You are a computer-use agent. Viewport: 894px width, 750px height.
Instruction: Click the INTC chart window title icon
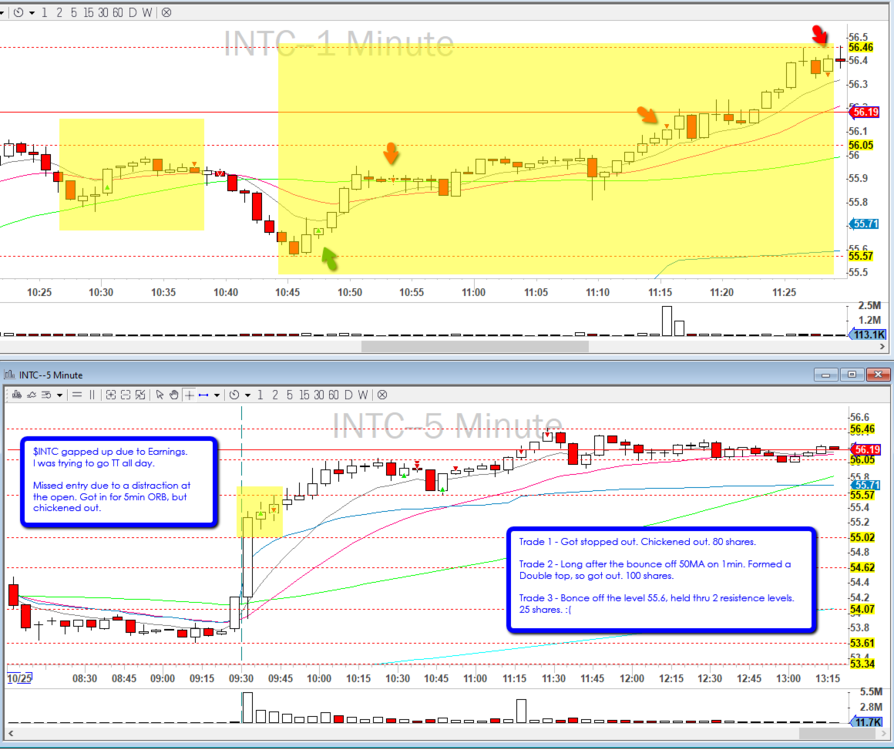pos(11,374)
